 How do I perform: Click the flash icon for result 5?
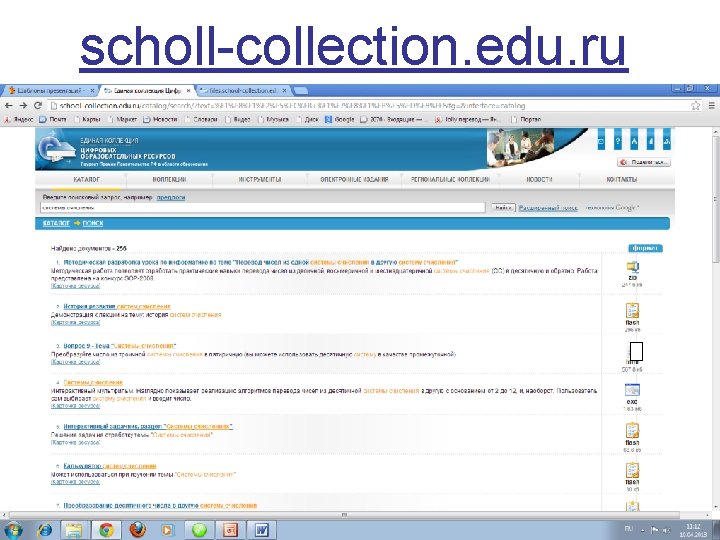point(632,431)
